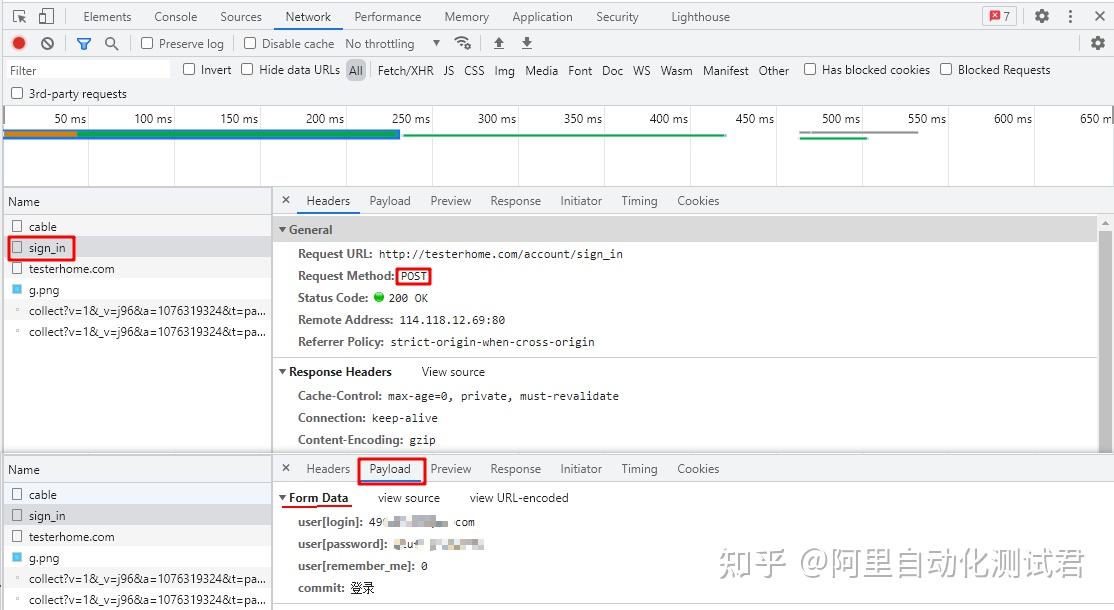1114x610 pixels.
Task: Open DevTools settings gear at top
Action: click(x=1042, y=16)
